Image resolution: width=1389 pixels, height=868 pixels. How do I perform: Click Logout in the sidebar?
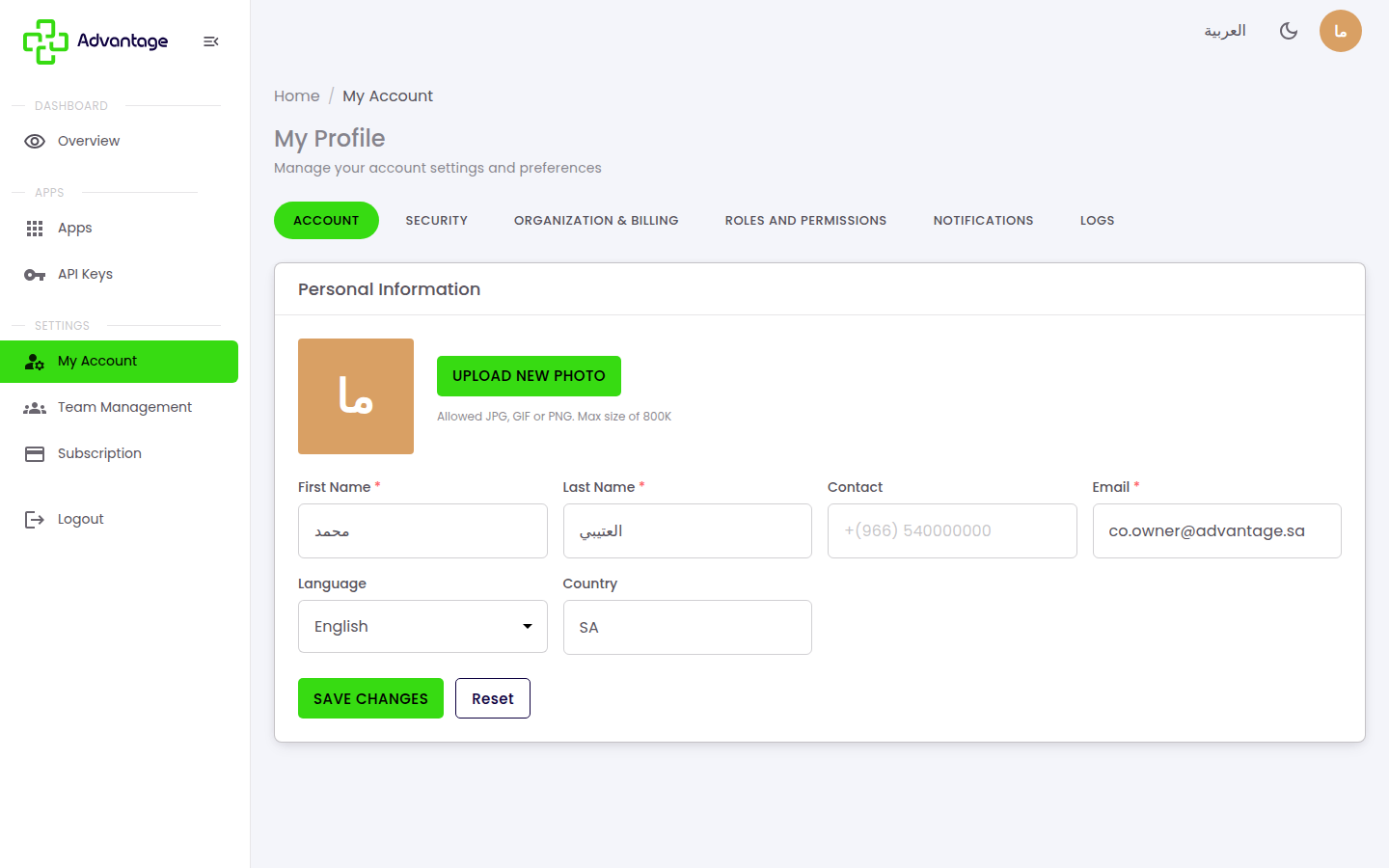pos(120,520)
